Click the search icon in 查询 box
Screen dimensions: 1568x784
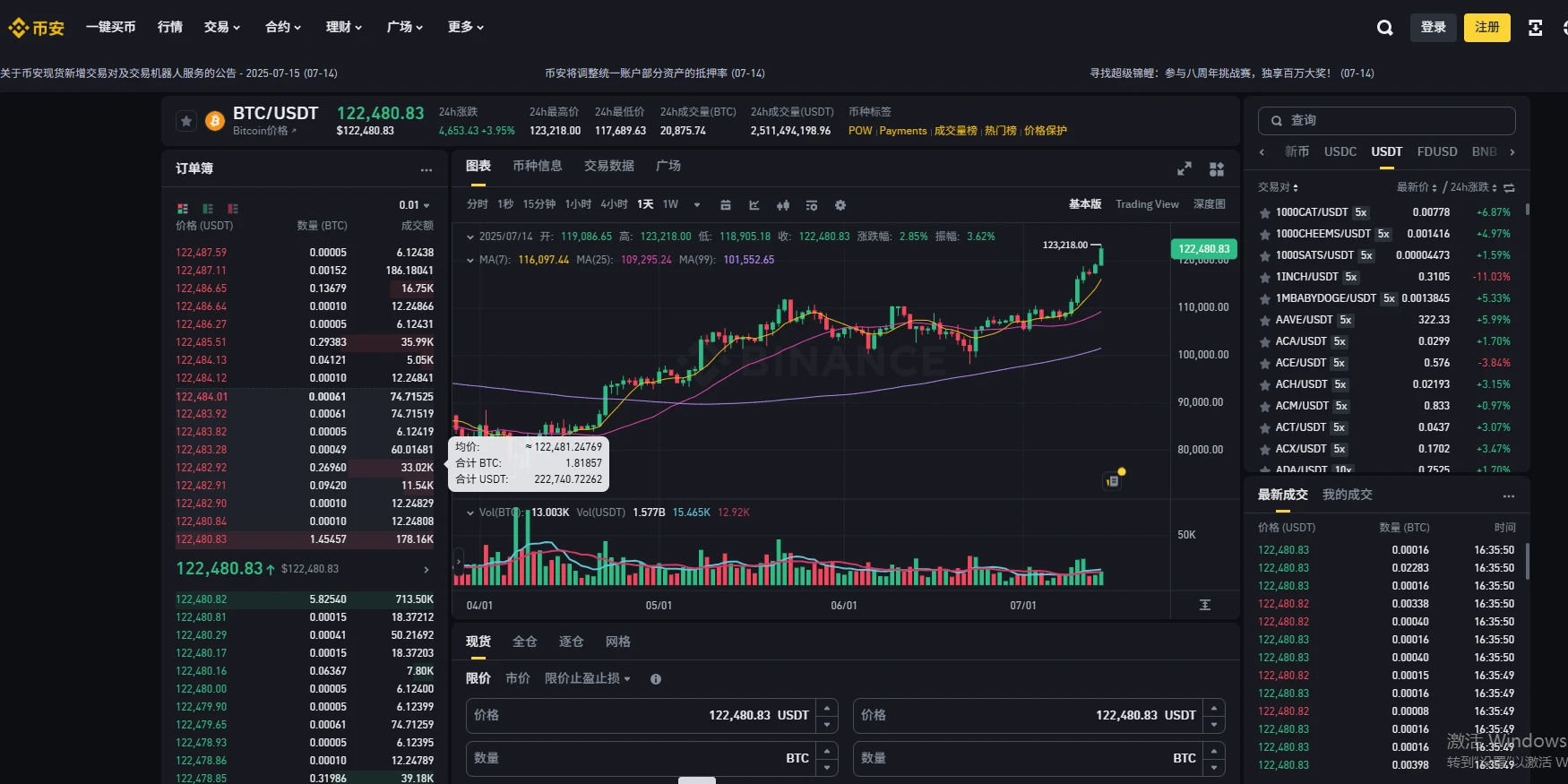point(1277,121)
